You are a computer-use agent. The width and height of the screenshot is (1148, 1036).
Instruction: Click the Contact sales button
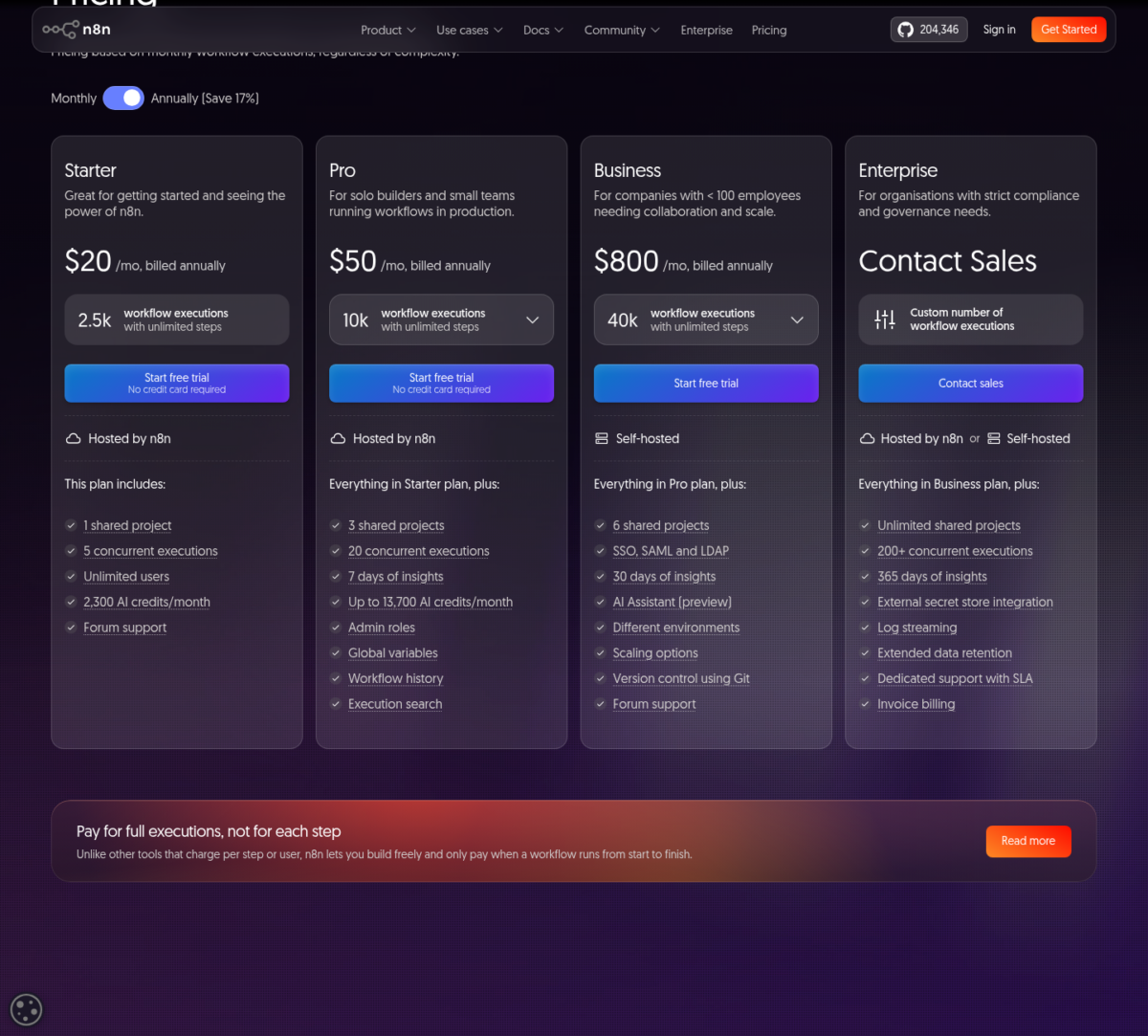[971, 384]
